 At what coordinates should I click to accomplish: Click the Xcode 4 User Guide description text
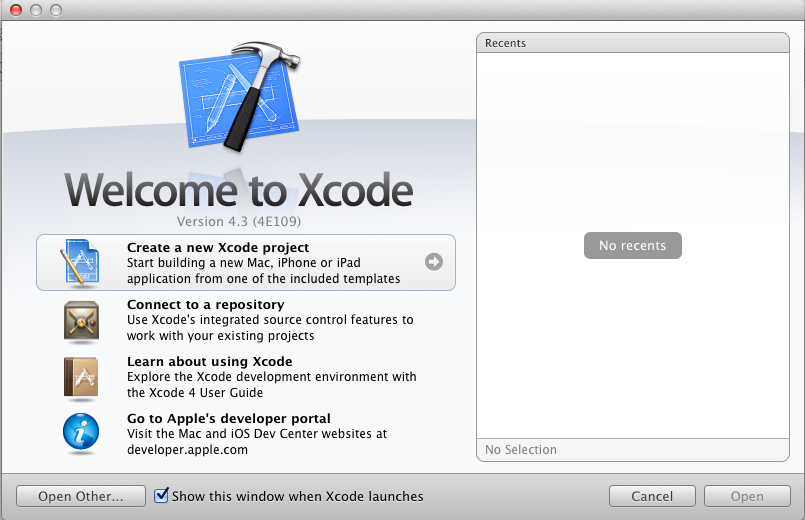(x=272, y=384)
